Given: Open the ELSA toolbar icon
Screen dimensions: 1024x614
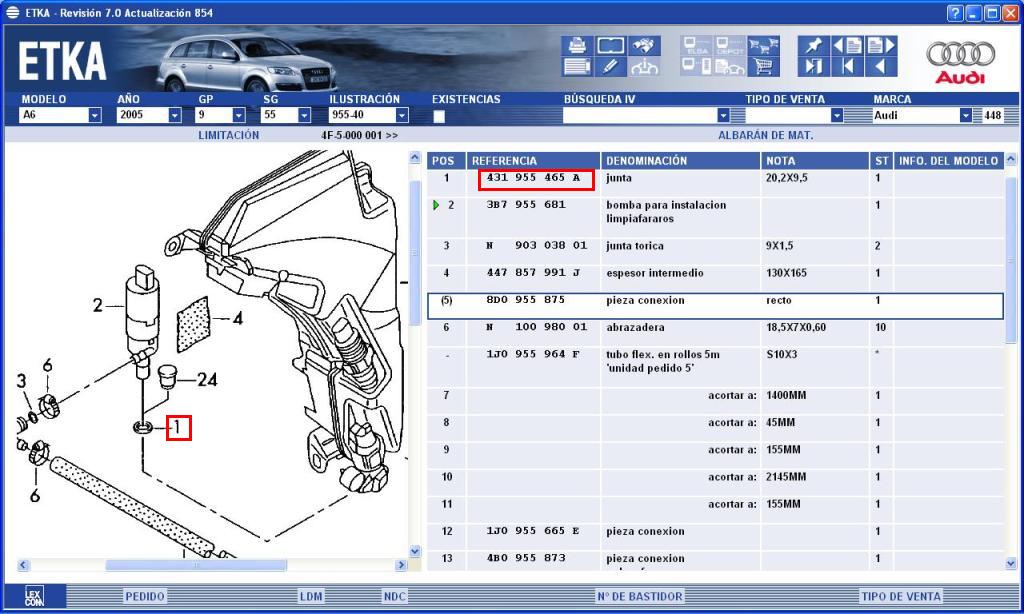Looking at the screenshot, I should coord(696,45).
